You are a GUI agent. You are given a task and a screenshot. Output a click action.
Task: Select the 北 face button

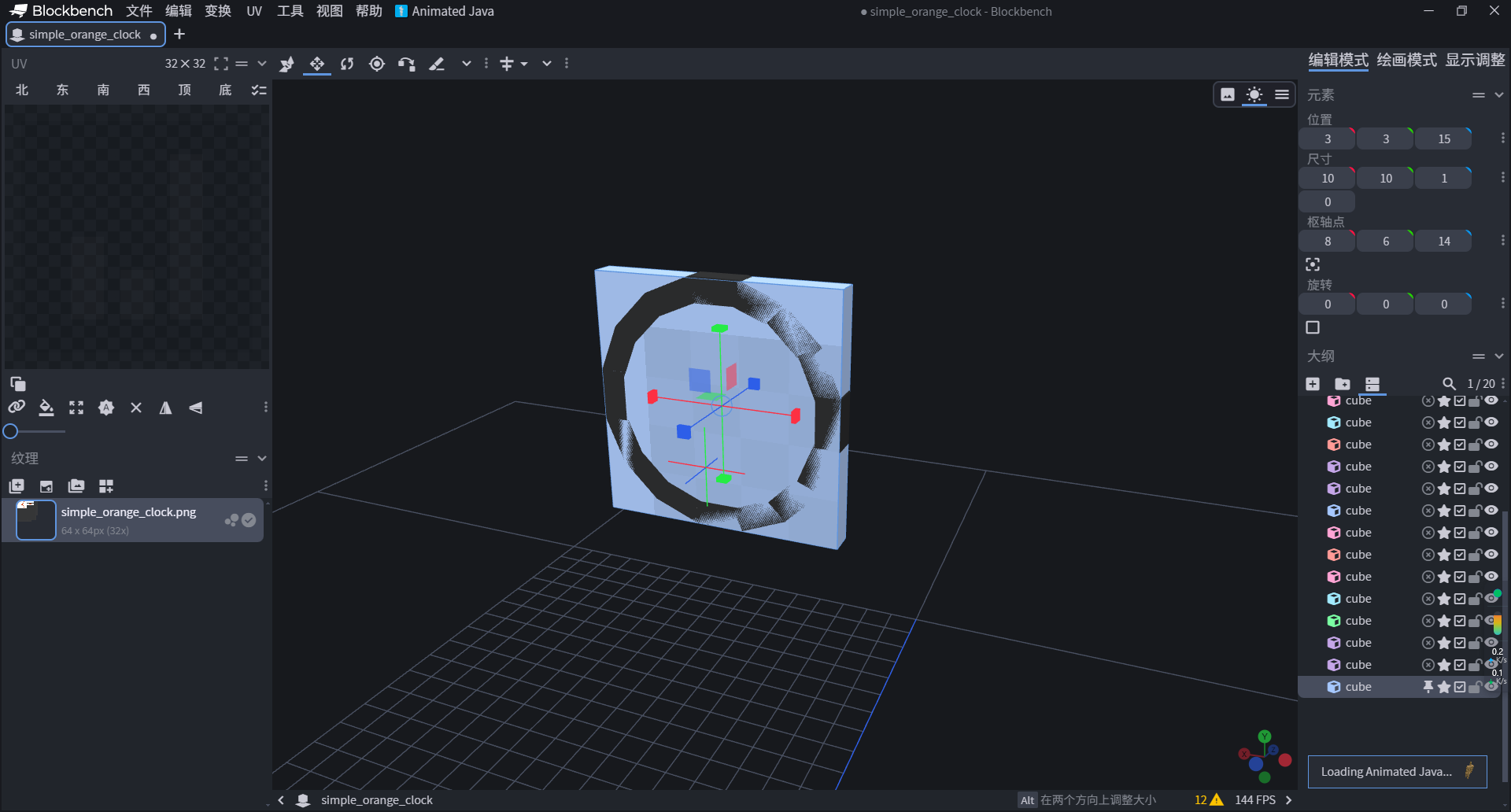tap(22, 90)
